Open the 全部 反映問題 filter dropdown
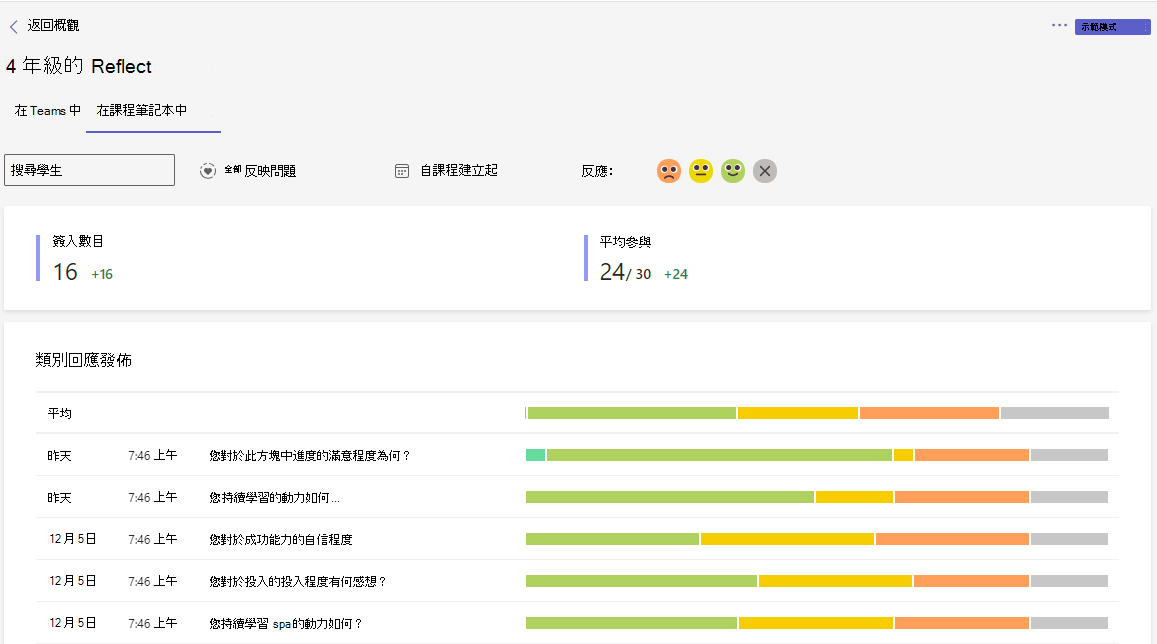The height and width of the screenshot is (644, 1157). pos(259,170)
